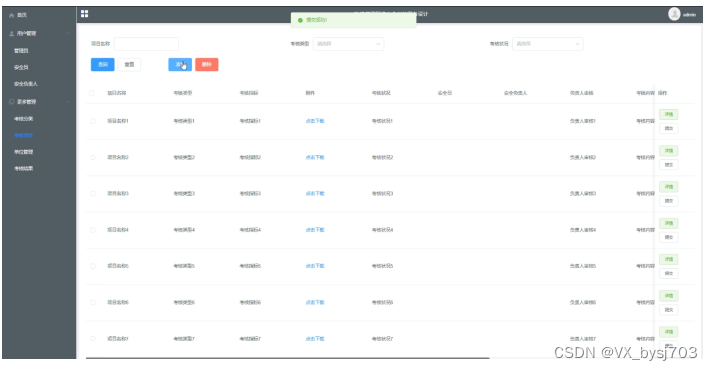Click the admin username in top bar
Image resolution: width=712 pixels, height=370 pixels.
point(689,15)
